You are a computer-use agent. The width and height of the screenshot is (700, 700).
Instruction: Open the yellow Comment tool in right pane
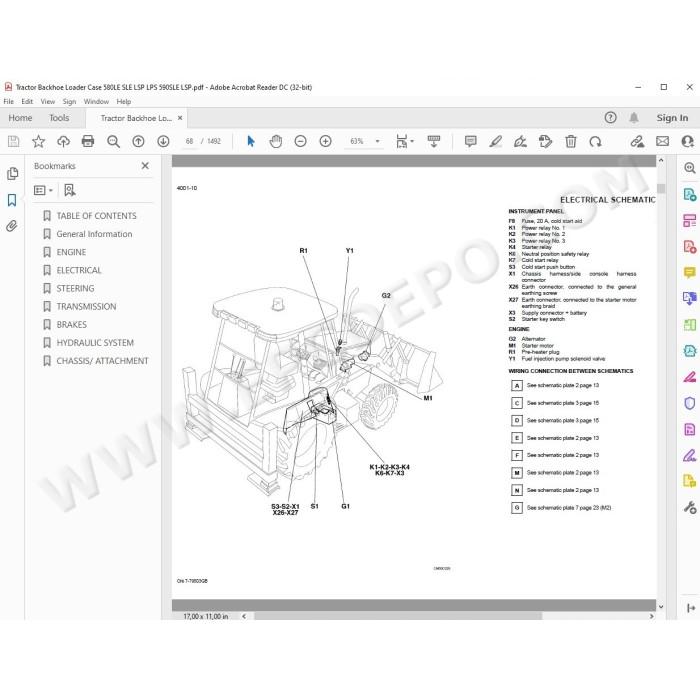(690, 272)
